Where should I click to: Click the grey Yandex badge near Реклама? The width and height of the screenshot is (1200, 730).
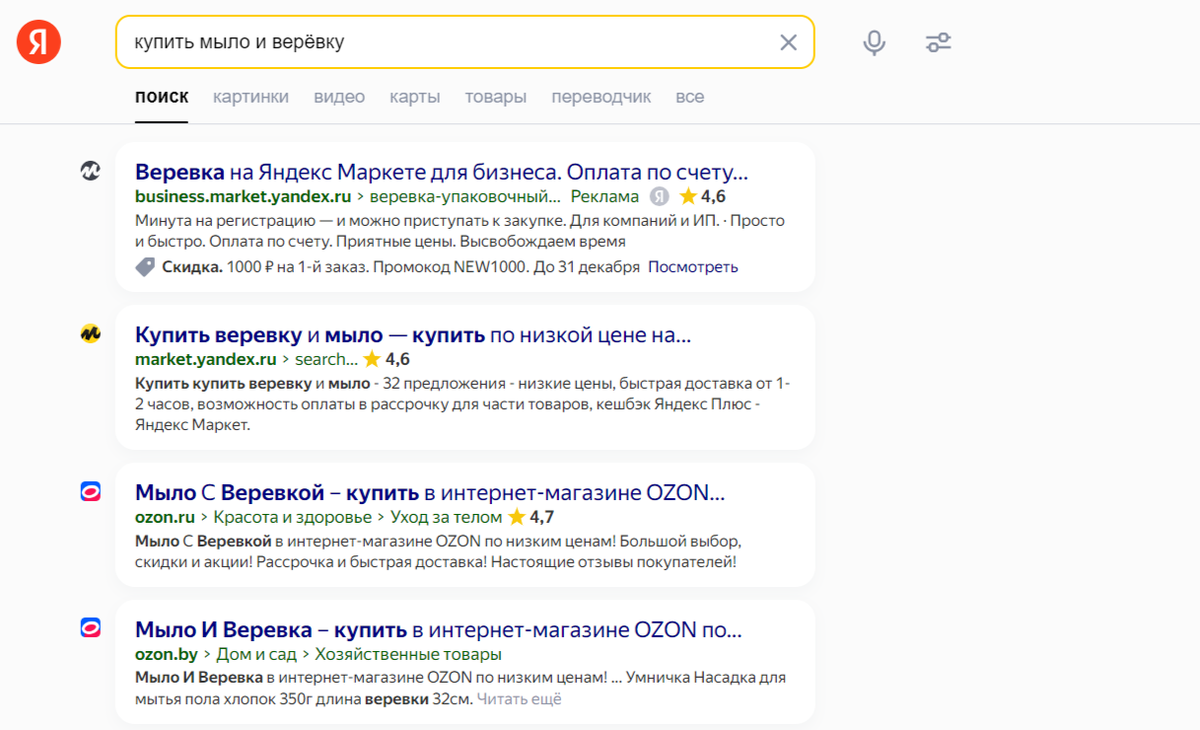pos(659,196)
